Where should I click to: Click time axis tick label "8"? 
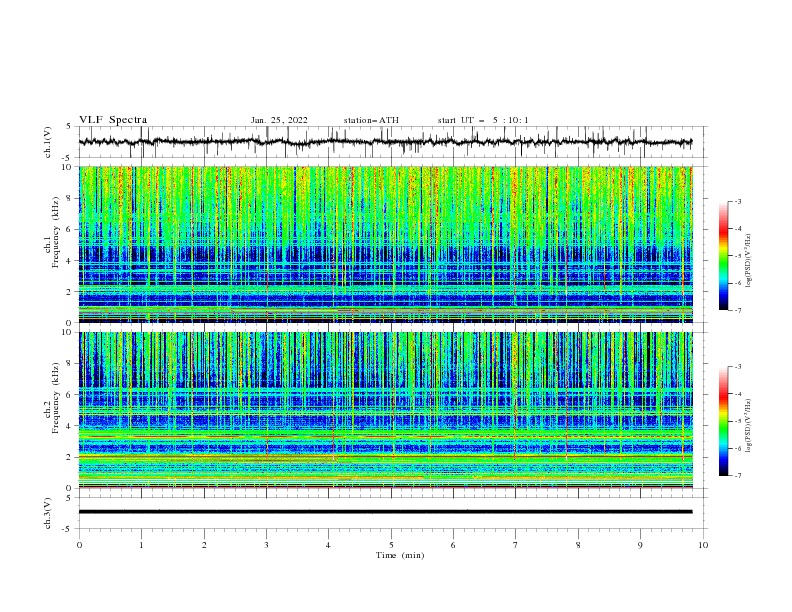(x=578, y=545)
